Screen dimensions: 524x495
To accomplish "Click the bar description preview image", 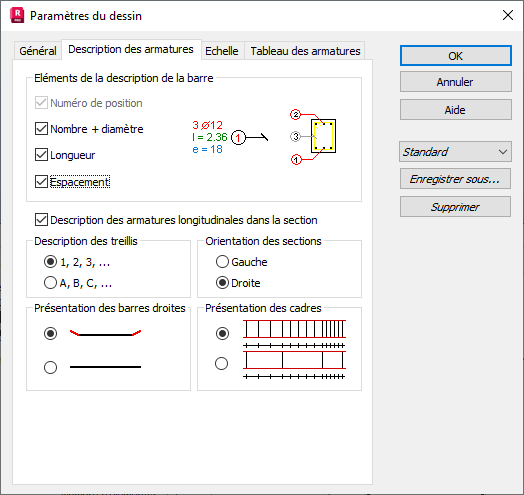I will (230, 137).
